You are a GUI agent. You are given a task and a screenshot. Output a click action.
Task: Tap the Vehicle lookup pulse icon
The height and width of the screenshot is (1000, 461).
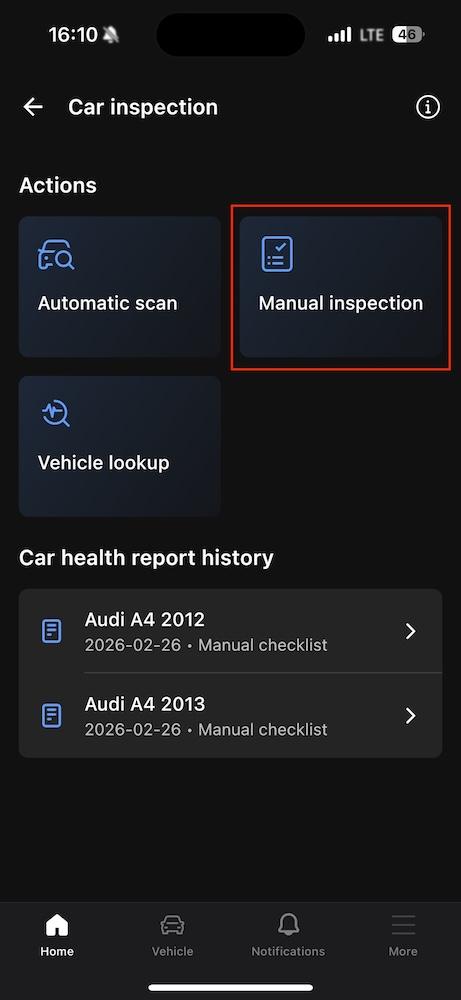click(x=55, y=414)
